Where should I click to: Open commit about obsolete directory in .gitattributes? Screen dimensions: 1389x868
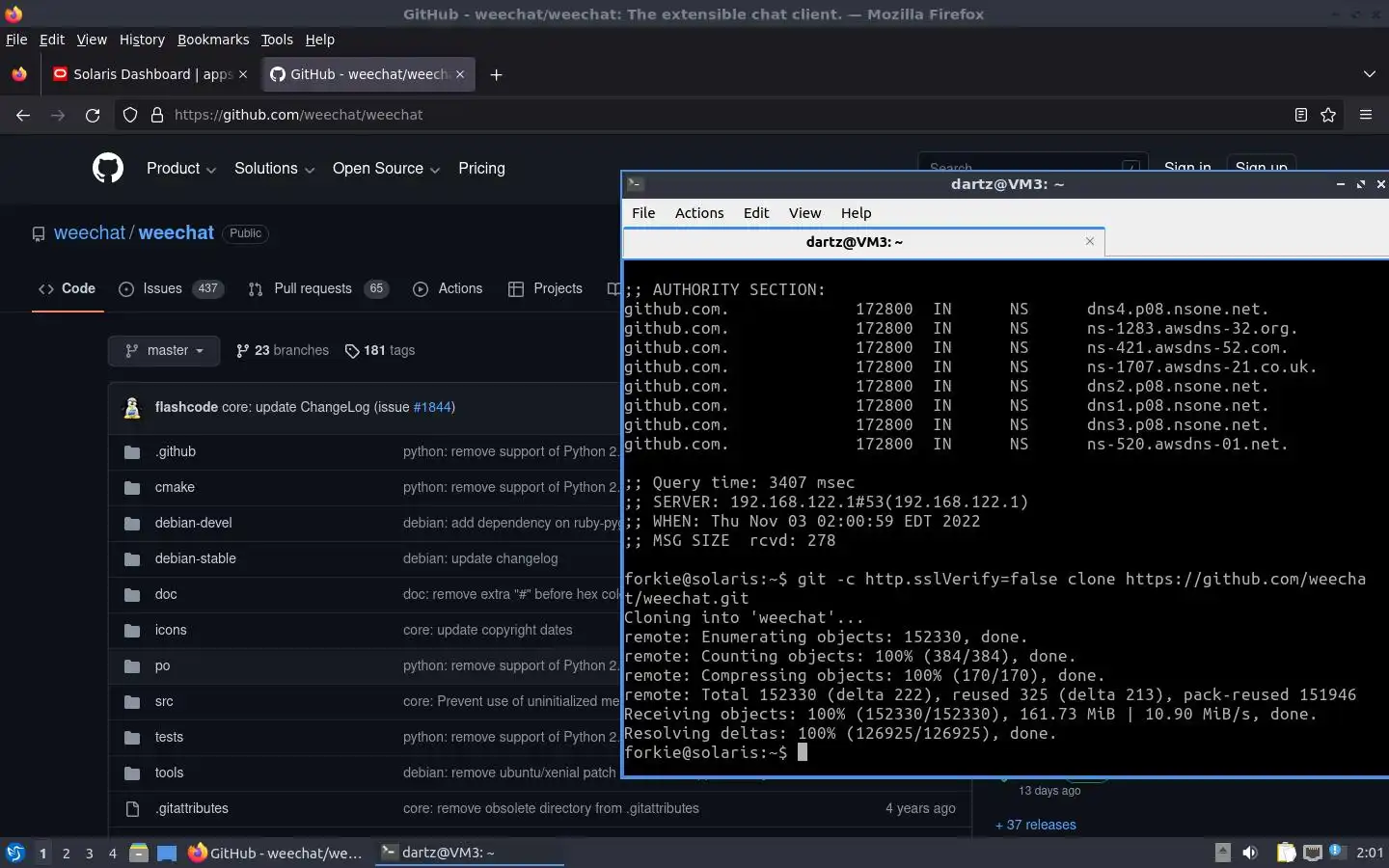point(551,808)
